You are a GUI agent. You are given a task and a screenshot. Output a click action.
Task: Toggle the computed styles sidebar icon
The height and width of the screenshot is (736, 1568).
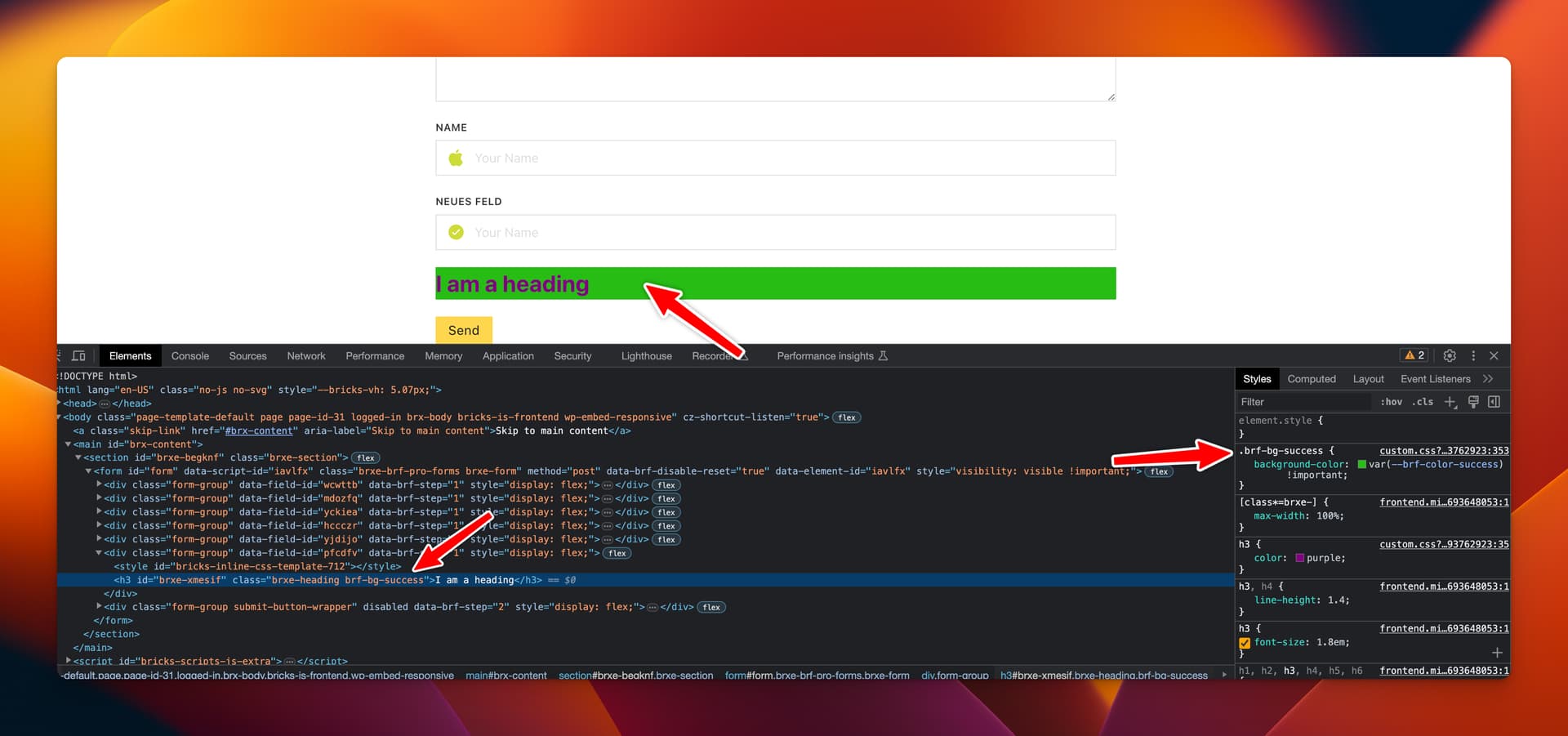1494,402
